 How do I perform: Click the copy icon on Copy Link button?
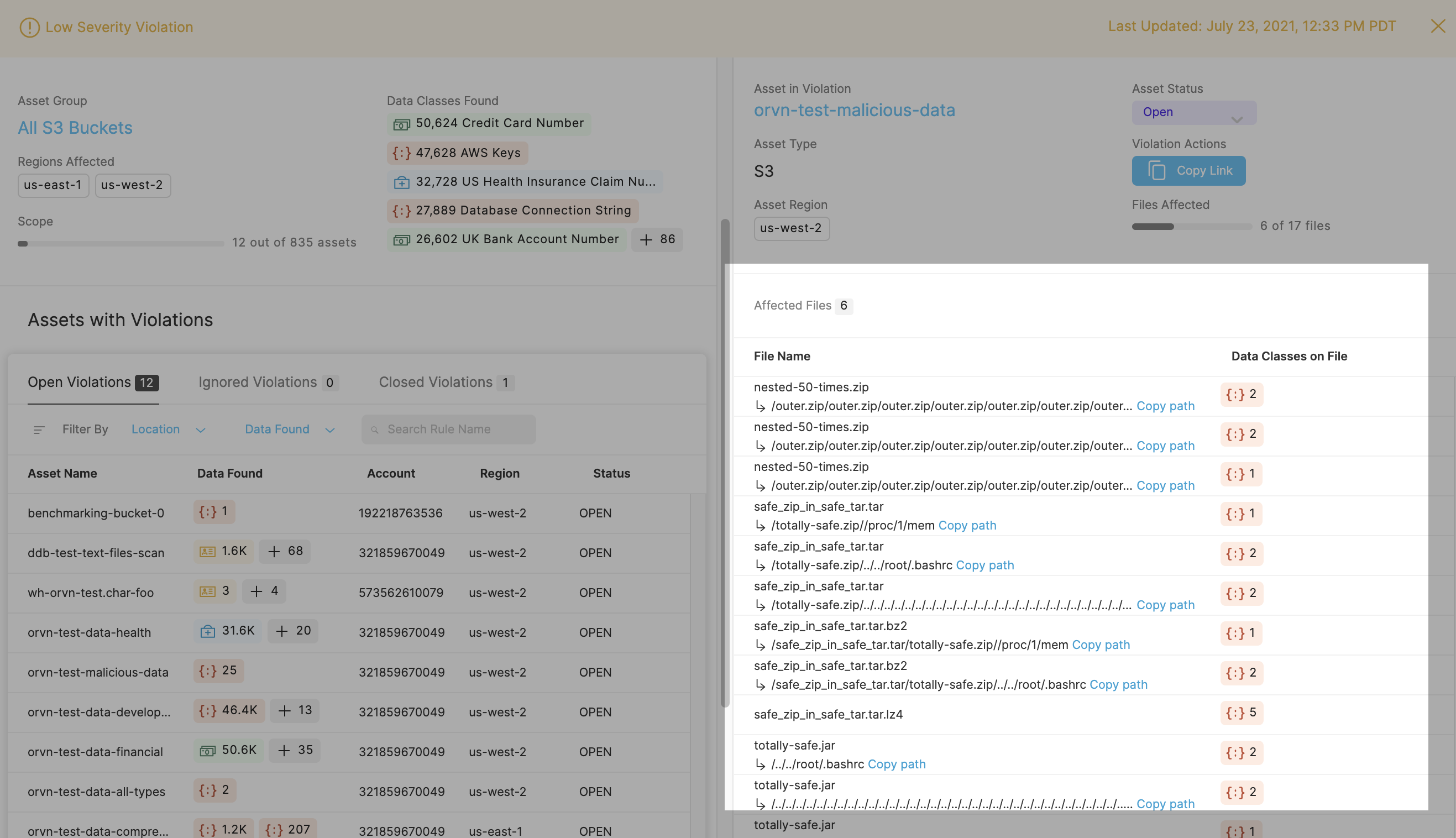[x=1157, y=171]
